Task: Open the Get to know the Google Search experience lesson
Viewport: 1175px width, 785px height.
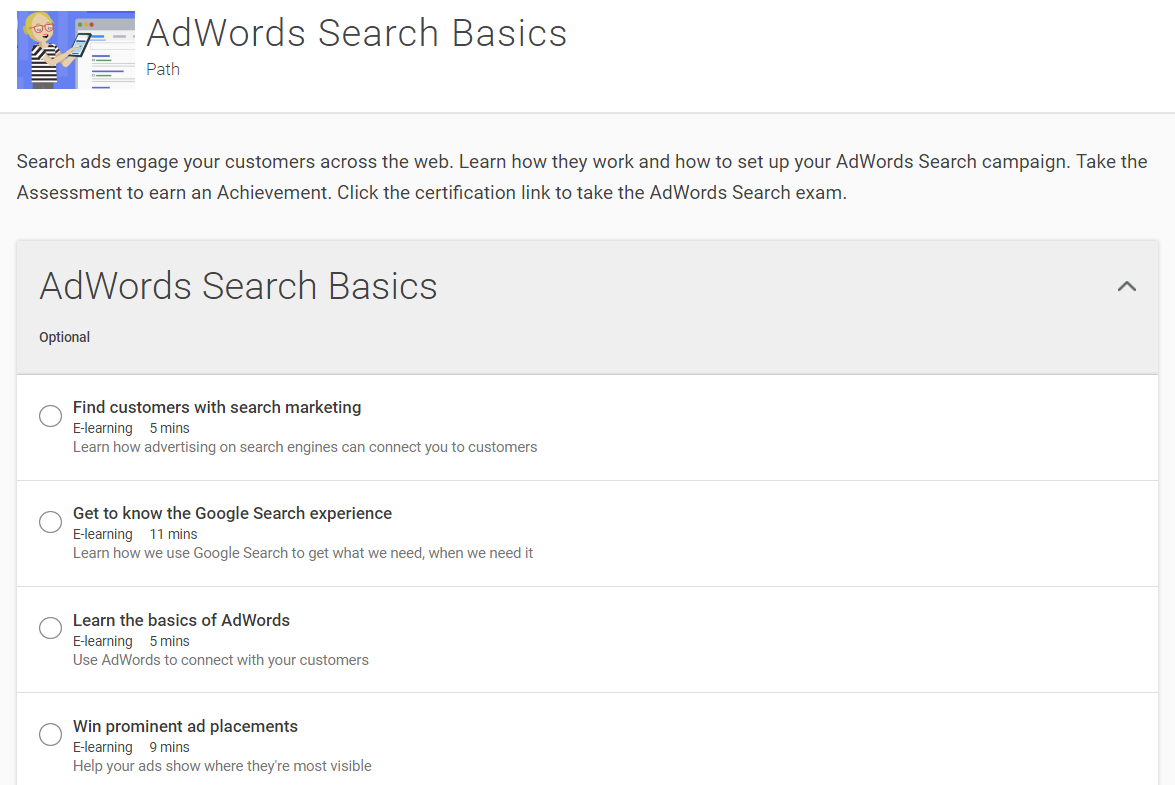Action: 232,513
